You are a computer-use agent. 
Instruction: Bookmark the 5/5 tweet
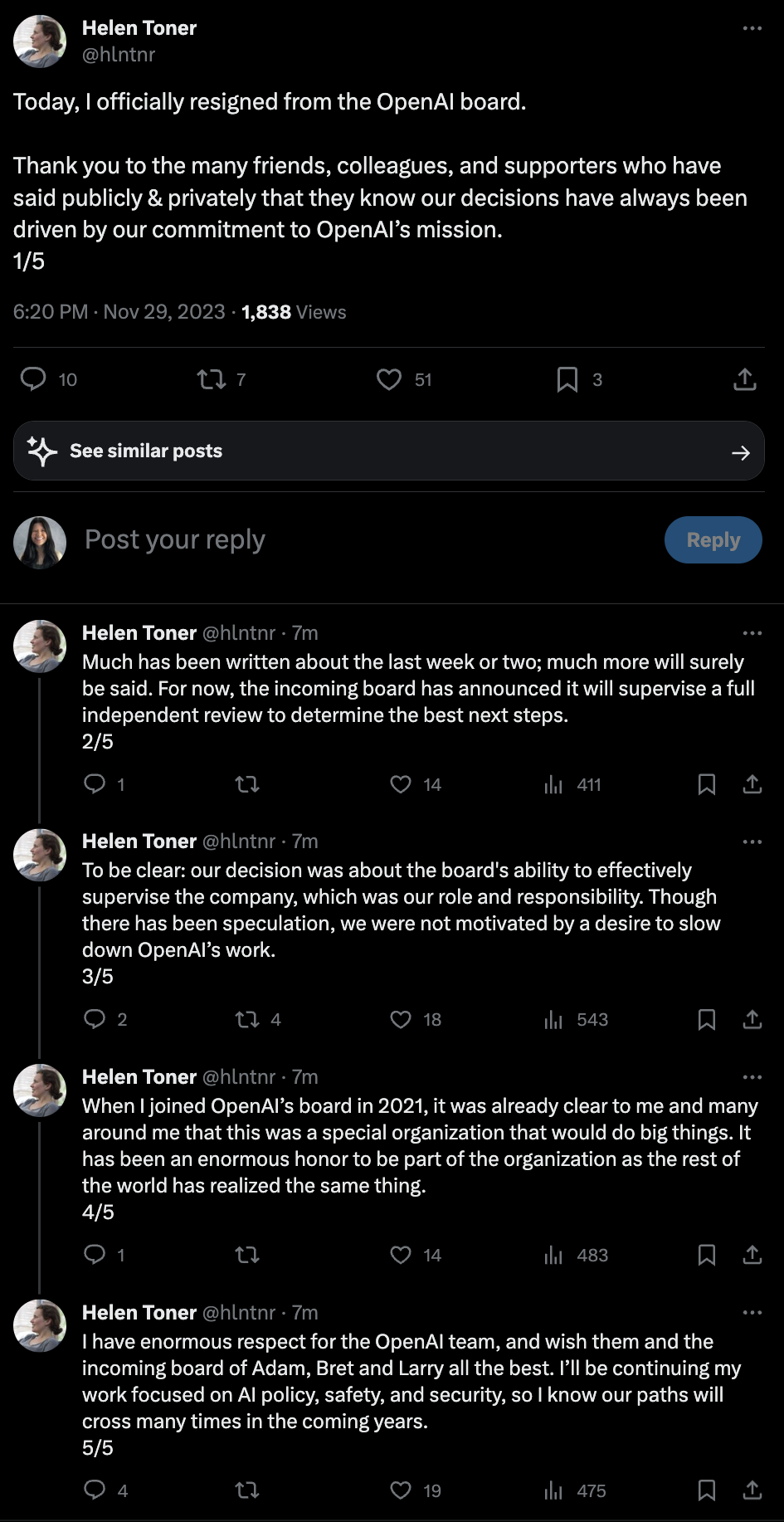[x=706, y=1490]
